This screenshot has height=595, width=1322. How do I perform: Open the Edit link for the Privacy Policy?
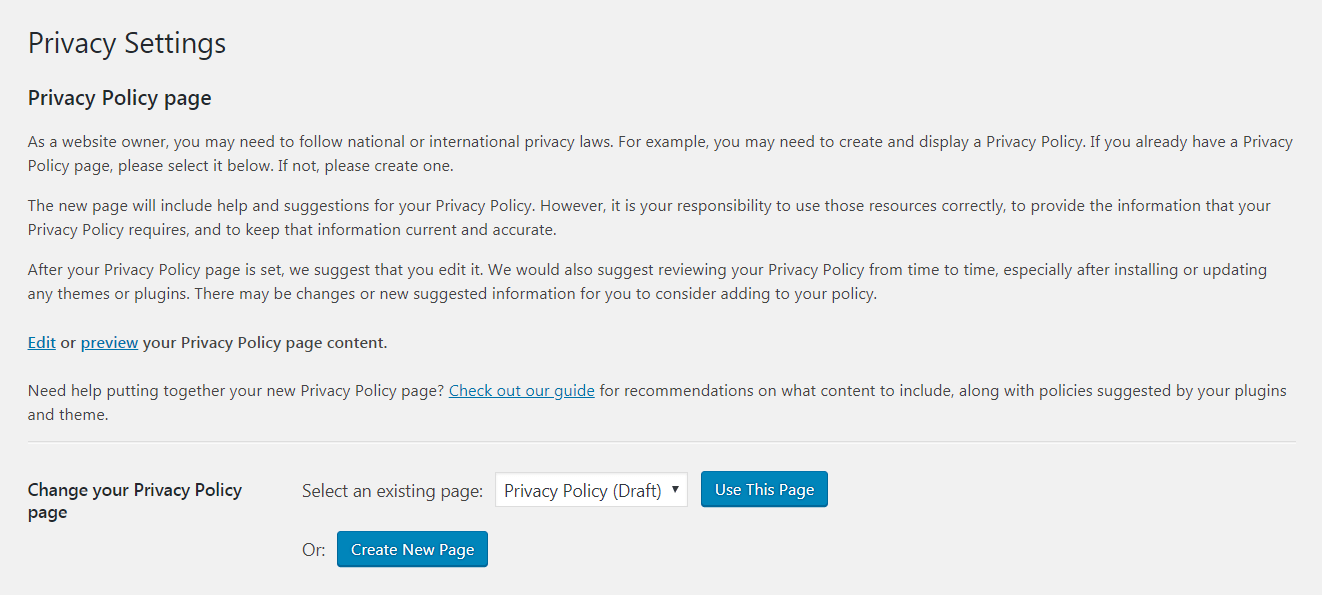41,342
